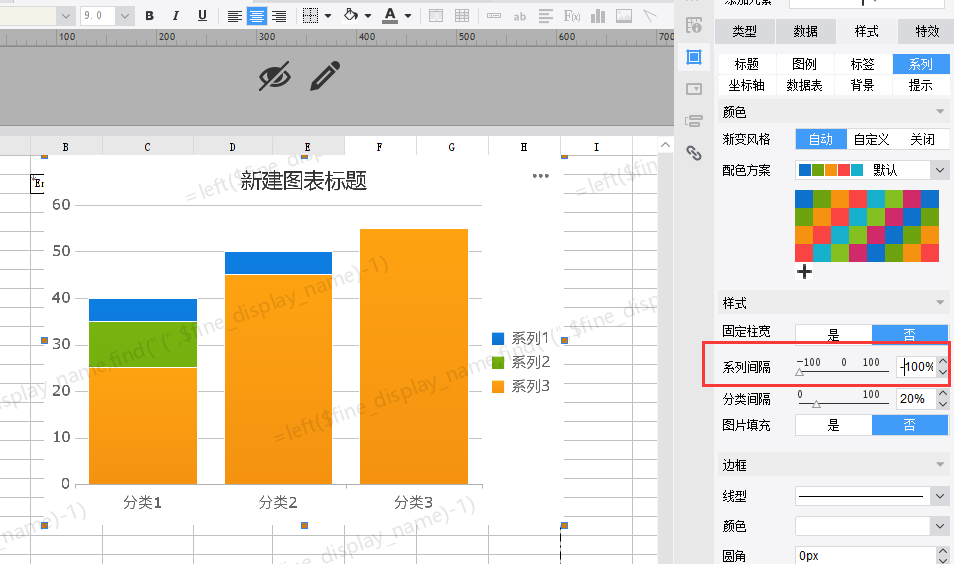Open the font size dropdown
The image size is (954, 564).
pos(125,16)
